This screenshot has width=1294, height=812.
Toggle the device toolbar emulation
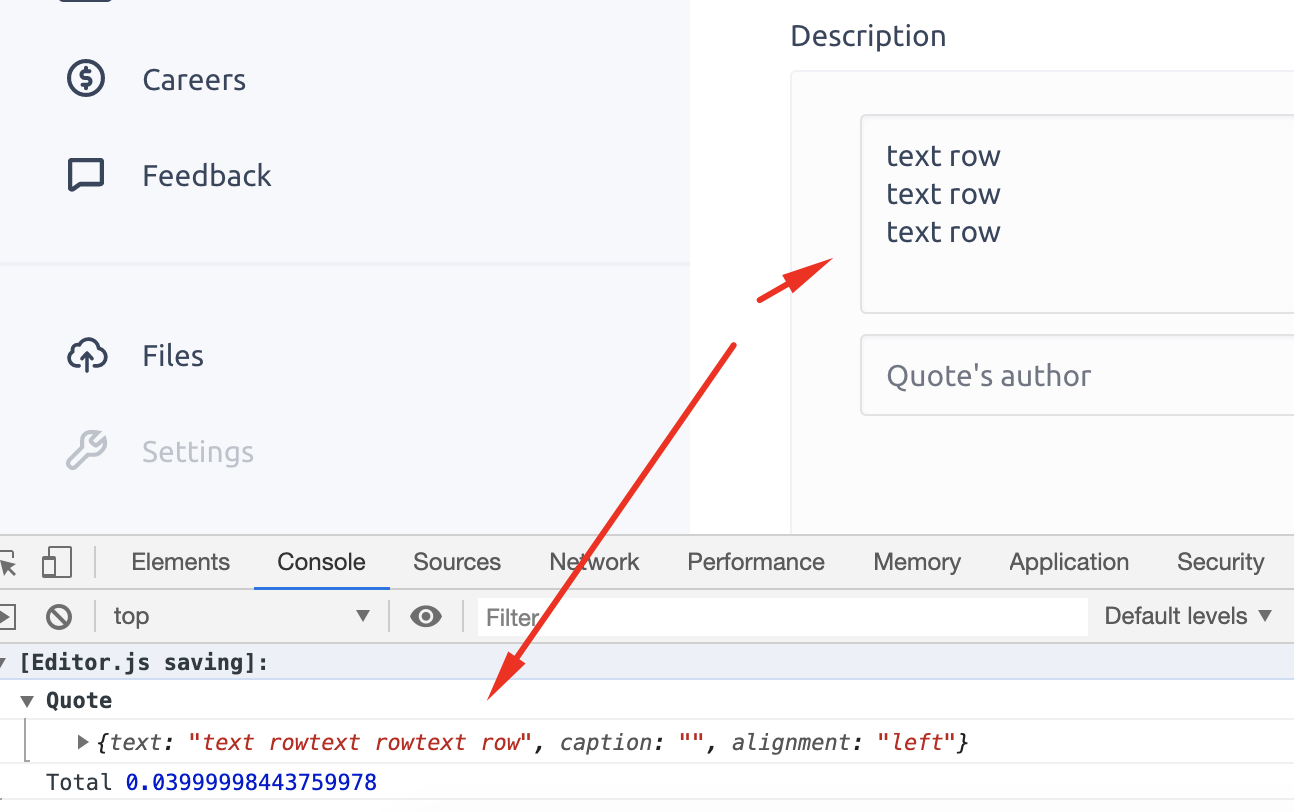(x=57, y=561)
